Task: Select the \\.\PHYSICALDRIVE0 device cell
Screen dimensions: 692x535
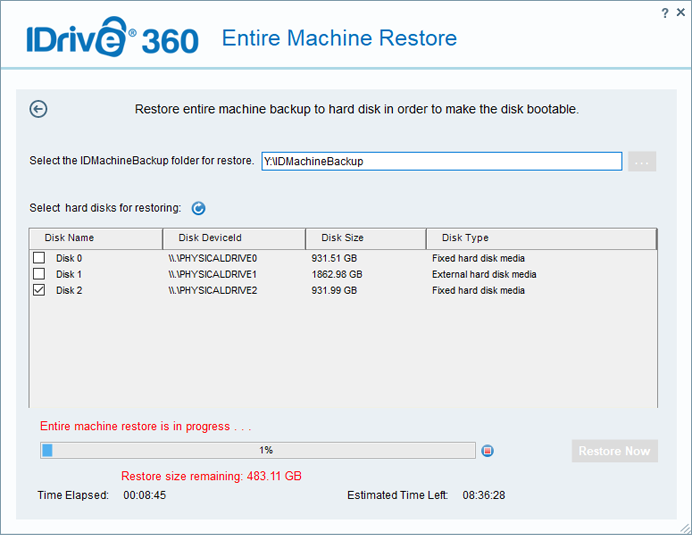Action: coord(212,258)
